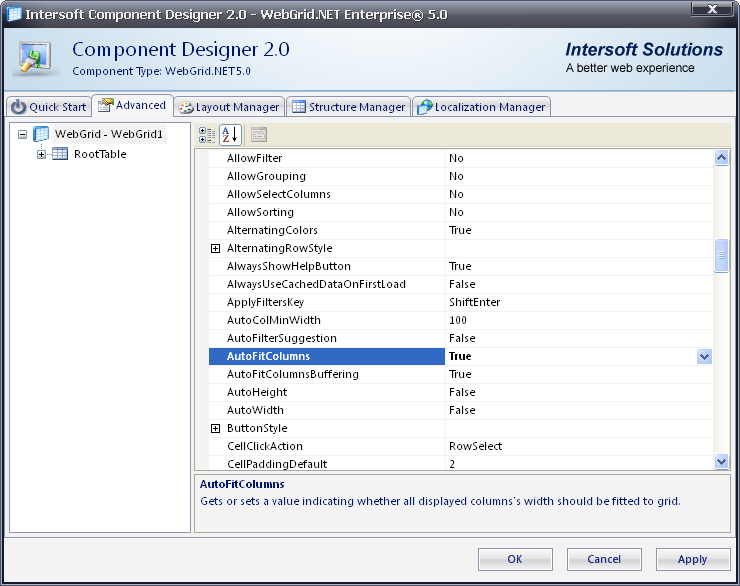Select the RootTable tree item
This screenshot has height=586, width=740.
click(x=100, y=154)
